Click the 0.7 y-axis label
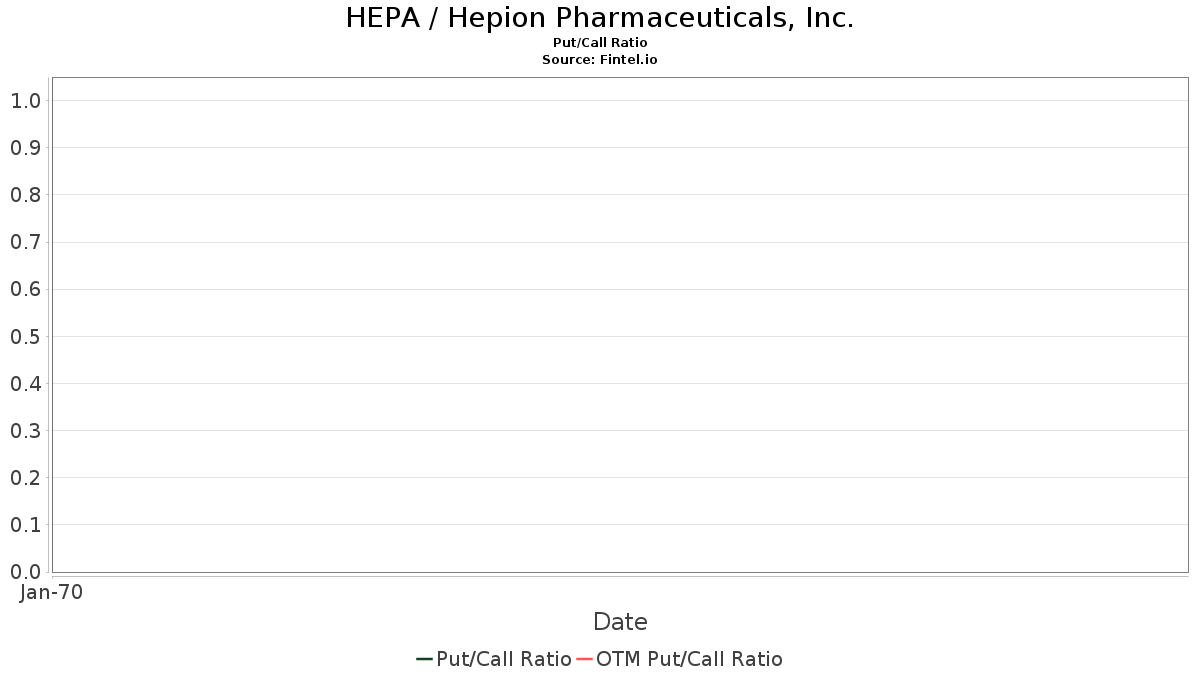Viewport: 1200px width, 675px height. (25, 242)
